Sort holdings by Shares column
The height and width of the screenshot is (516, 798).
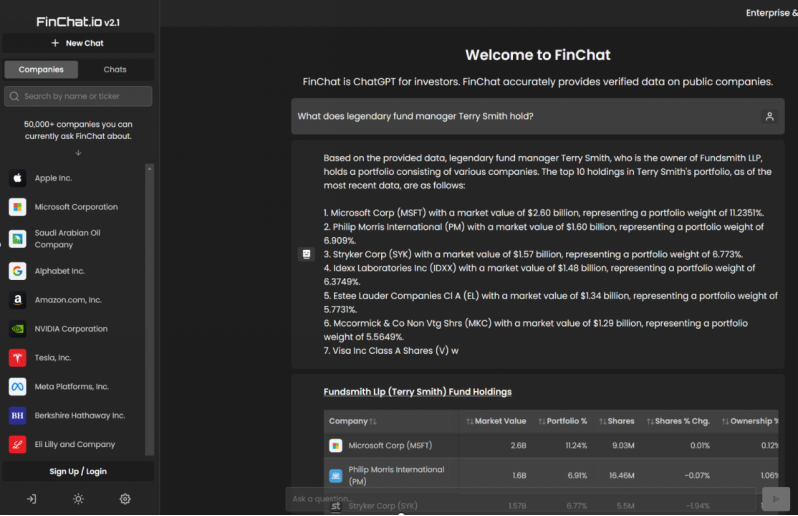pyautogui.click(x=616, y=421)
